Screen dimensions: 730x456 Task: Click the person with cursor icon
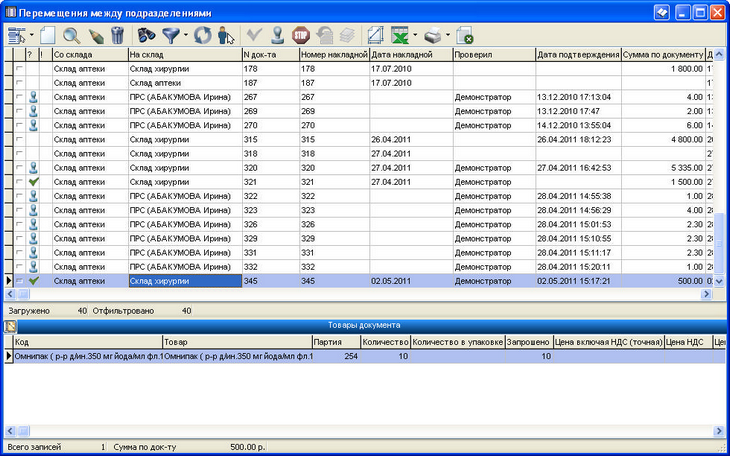pyautogui.click(x=226, y=35)
